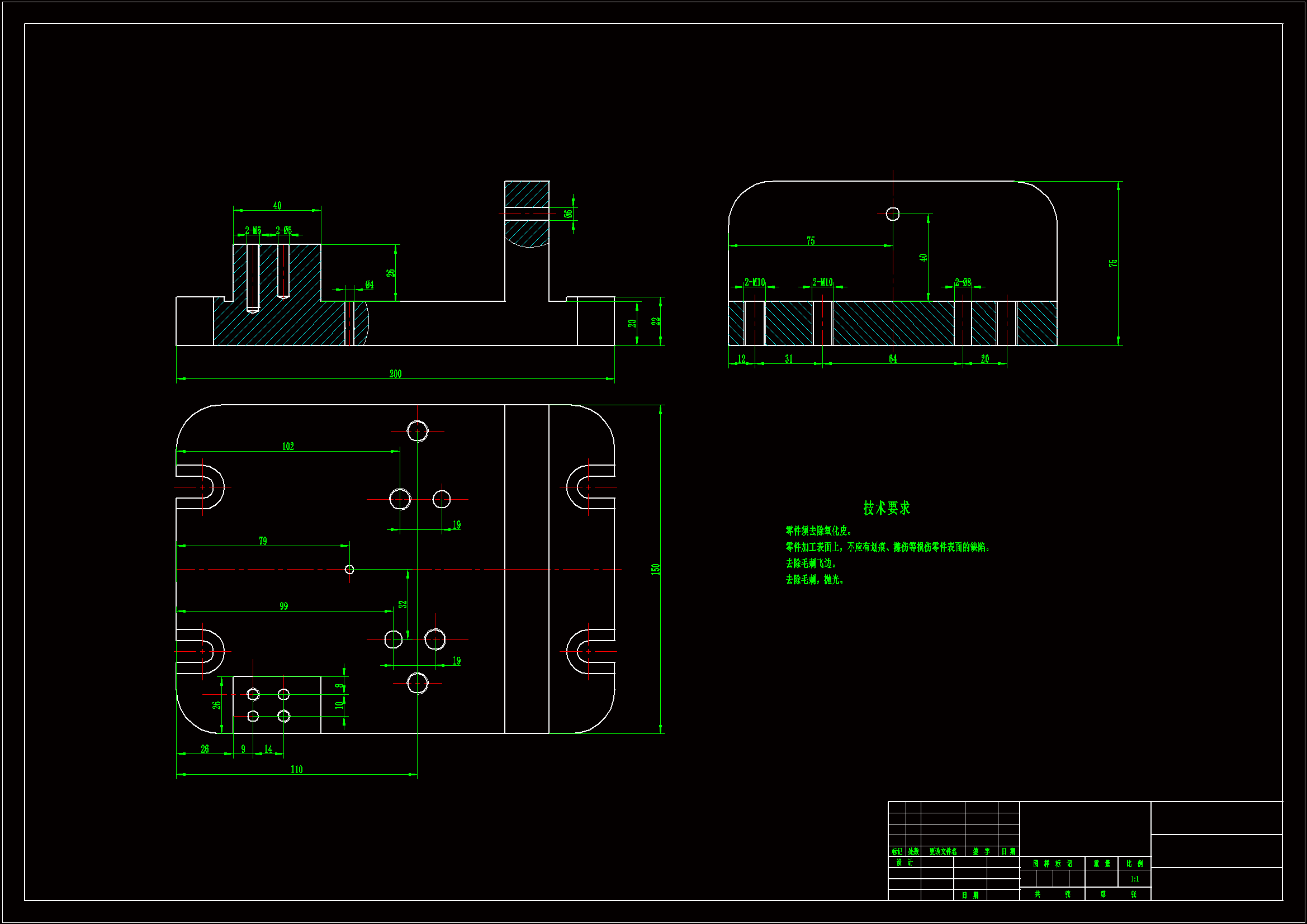This screenshot has width=1307, height=924.
Task: Click the 设计 cell in title block
Action: (904, 863)
